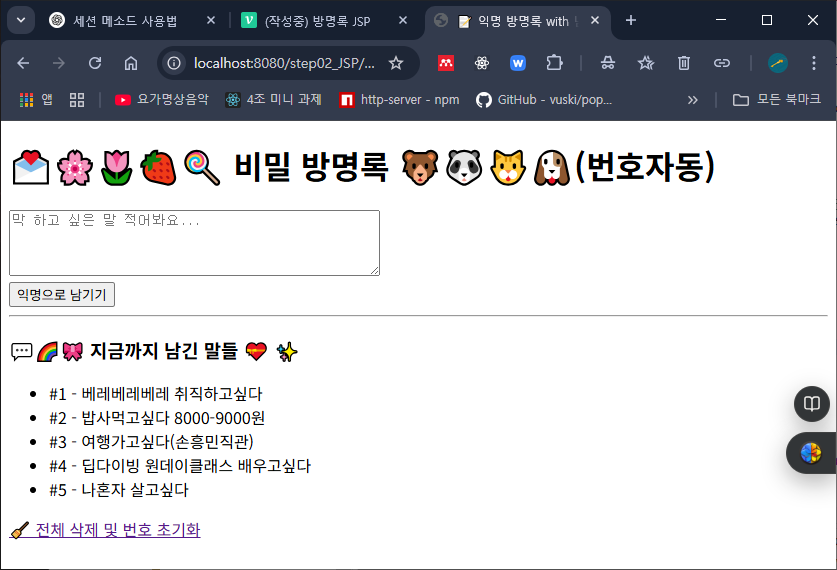Click the browser reload icon
The image size is (837, 570).
pyautogui.click(x=95, y=63)
